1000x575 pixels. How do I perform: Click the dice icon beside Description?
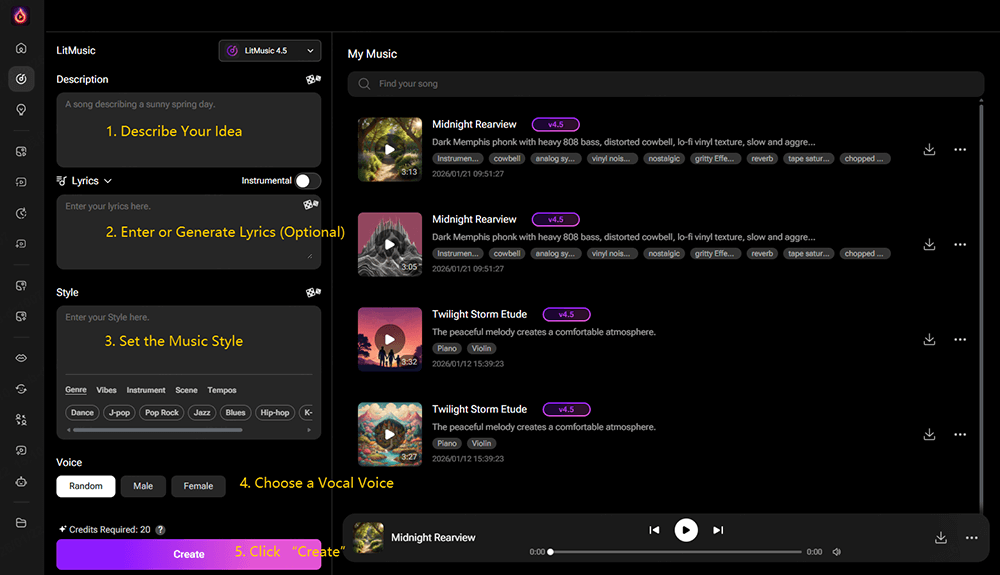pyautogui.click(x=312, y=79)
